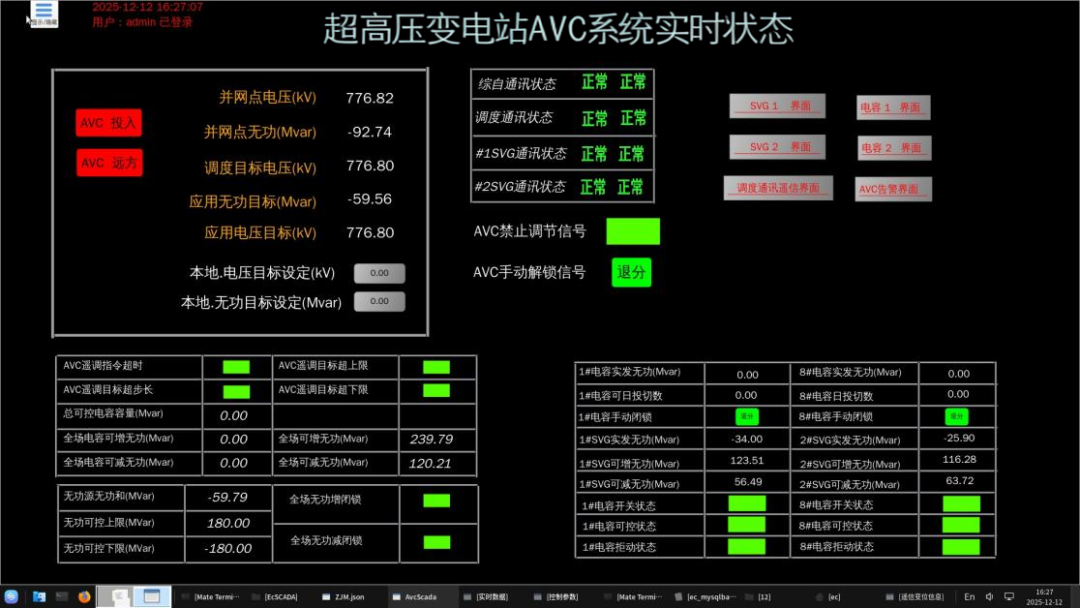Toggle 投分 for 1#电容手动闭锁
1080x608 pixels.
[x=746, y=417]
